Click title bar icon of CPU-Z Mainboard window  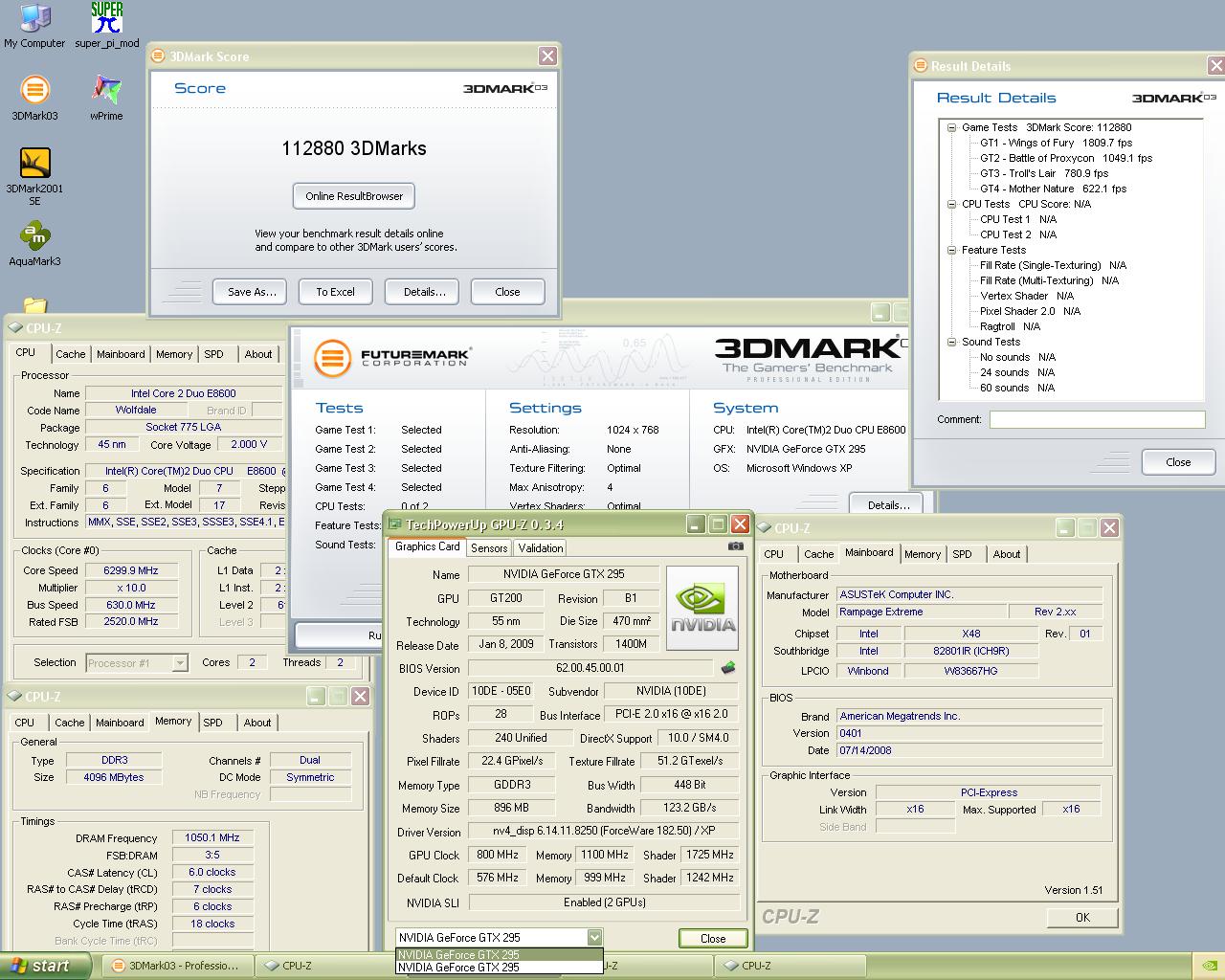tap(765, 528)
